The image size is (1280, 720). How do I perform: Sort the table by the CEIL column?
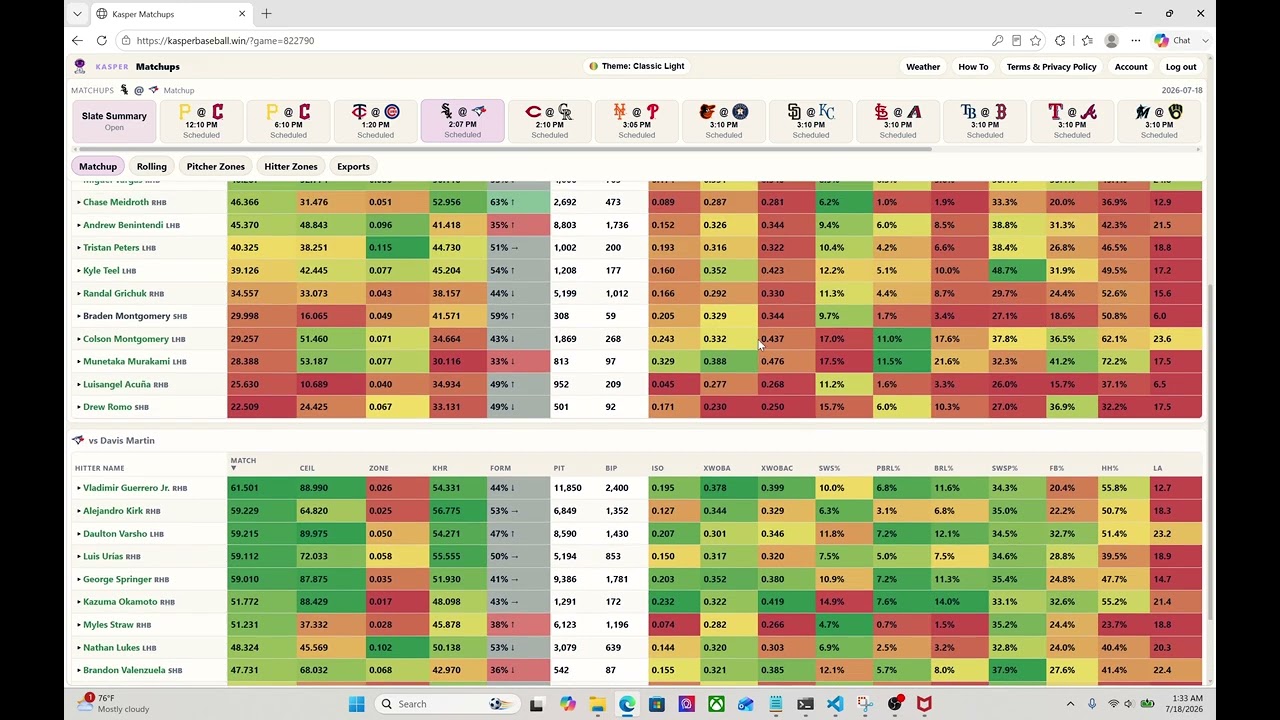pyautogui.click(x=307, y=468)
